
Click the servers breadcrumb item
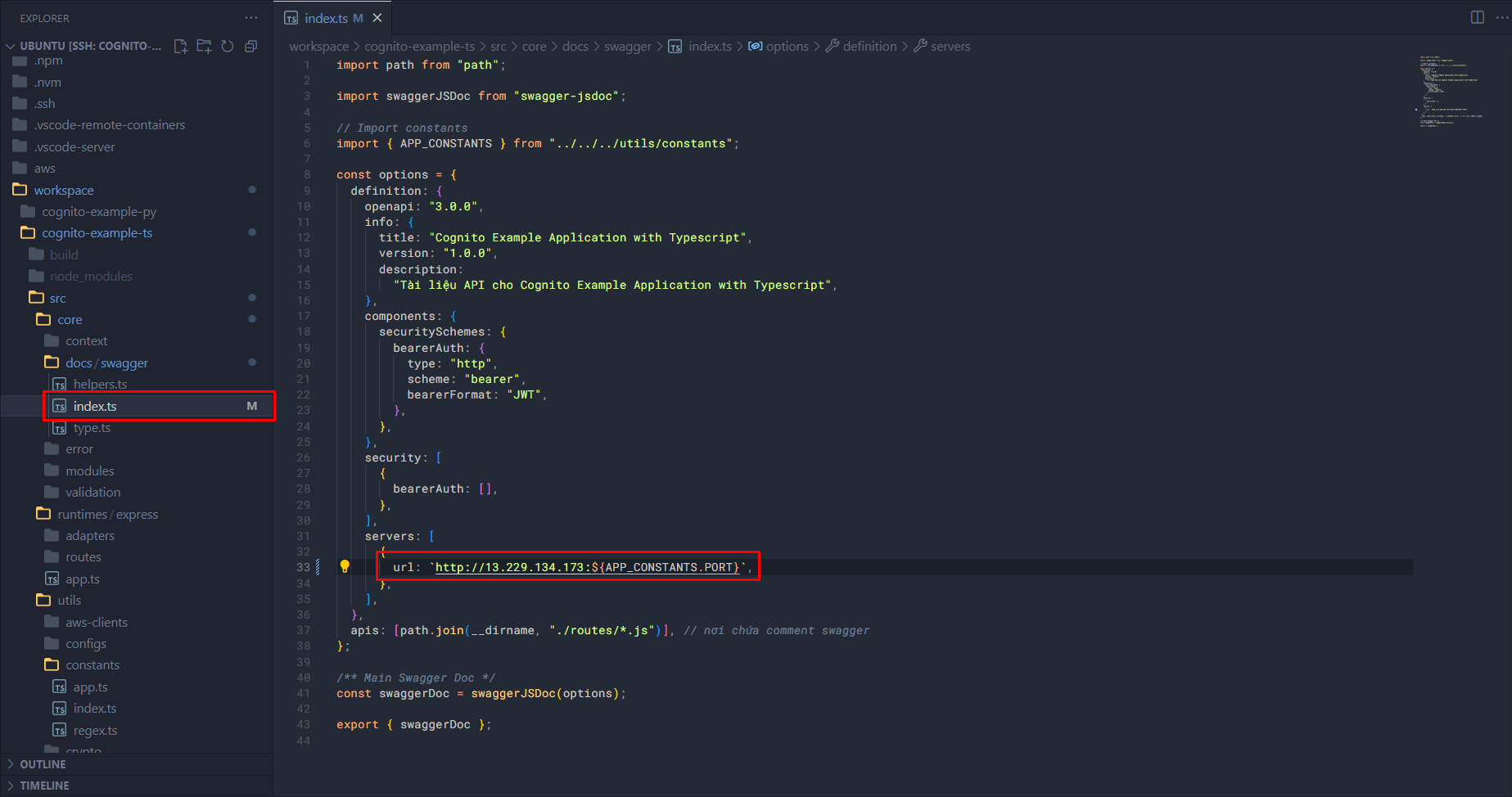pyautogui.click(x=950, y=47)
